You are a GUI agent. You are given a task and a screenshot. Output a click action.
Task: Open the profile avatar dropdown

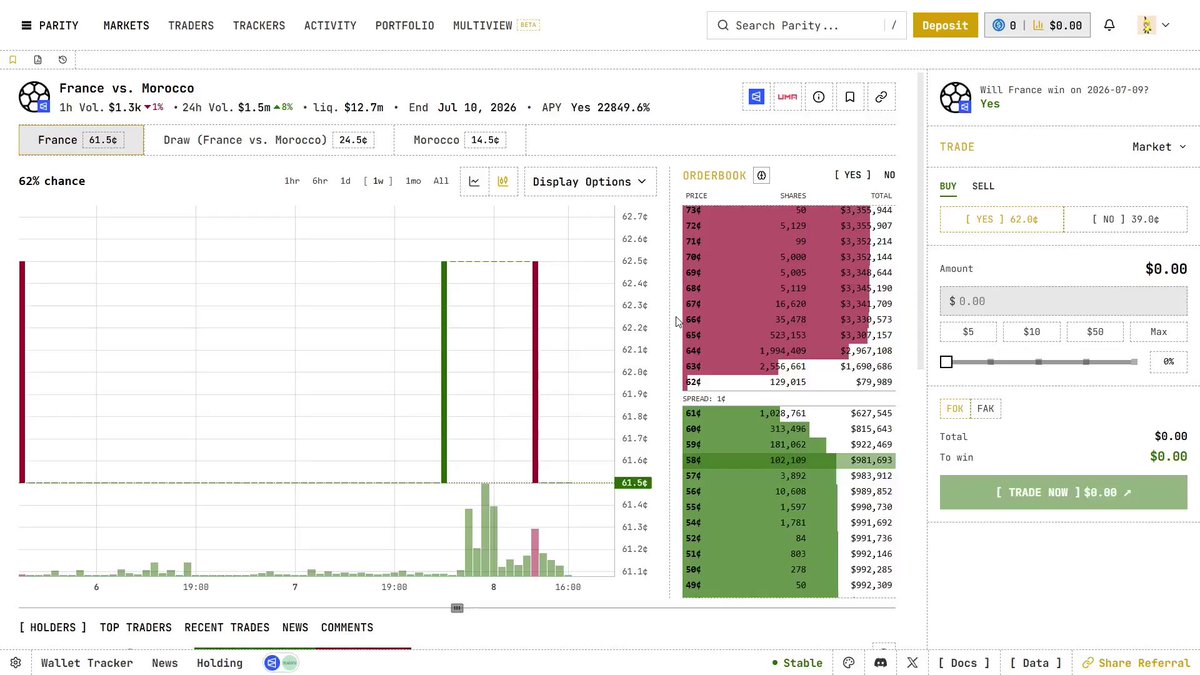(x=1154, y=25)
